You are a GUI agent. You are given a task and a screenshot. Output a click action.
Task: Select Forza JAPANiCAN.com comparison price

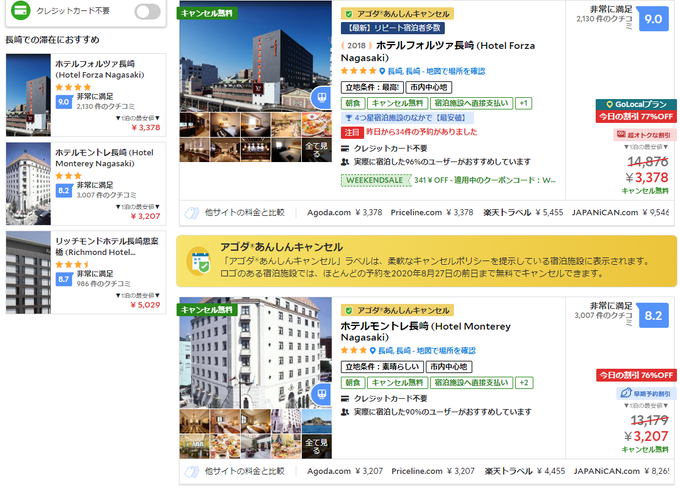620,213
